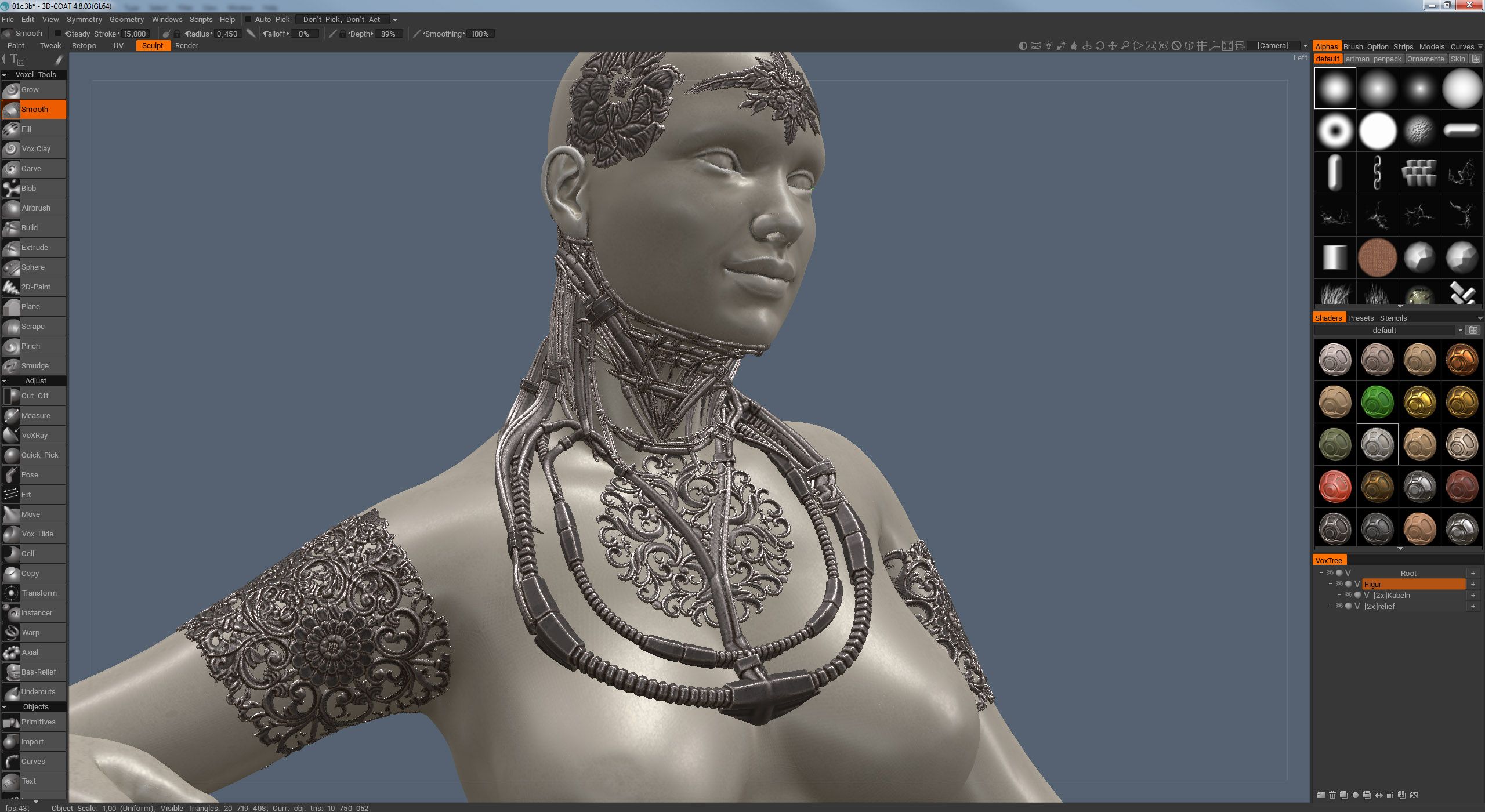Image resolution: width=1485 pixels, height=812 pixels.
Task: Toggle visibility eye of [2x]relief layer
Action: [1339, 606]
